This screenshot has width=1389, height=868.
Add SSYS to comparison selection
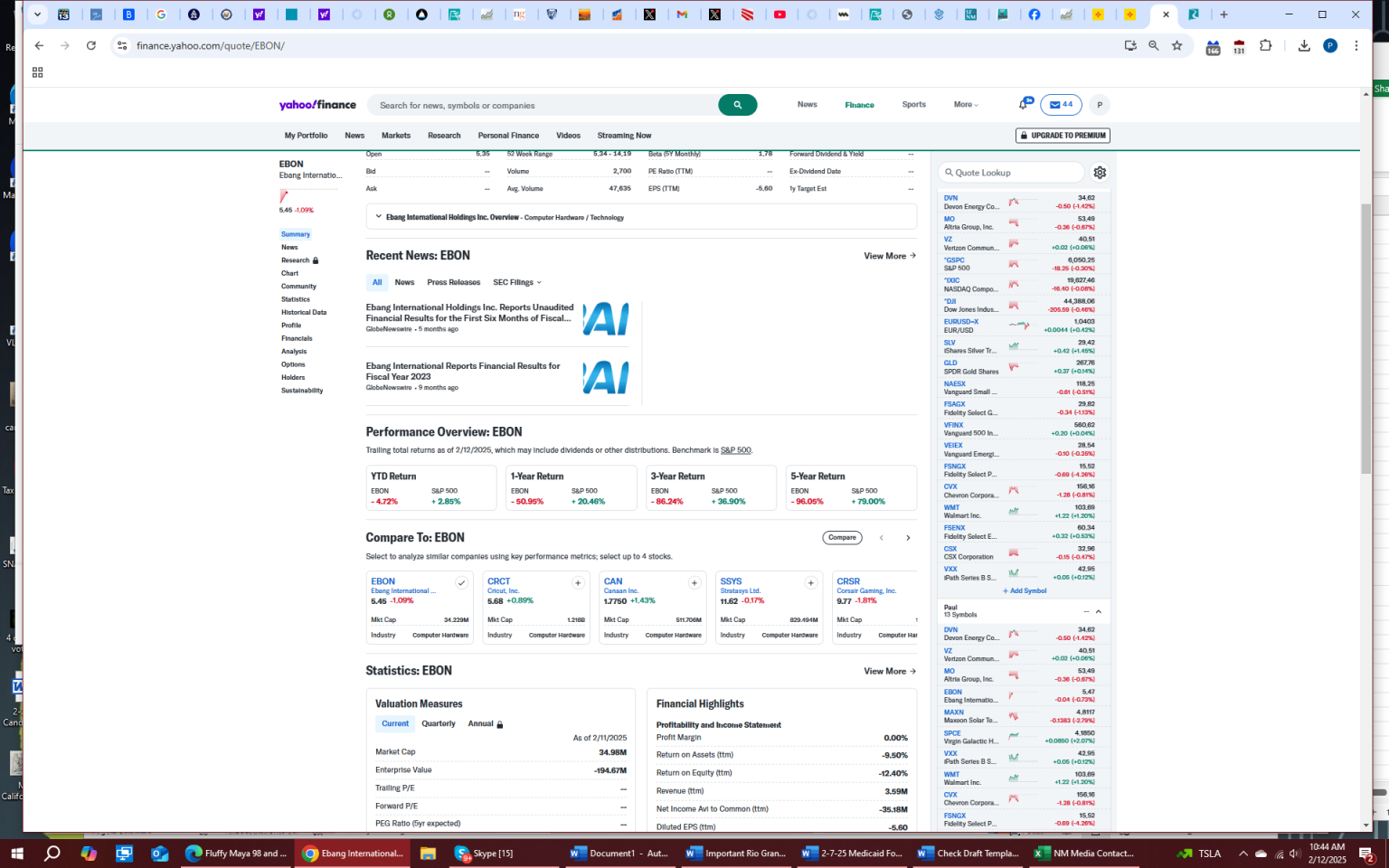811,583
